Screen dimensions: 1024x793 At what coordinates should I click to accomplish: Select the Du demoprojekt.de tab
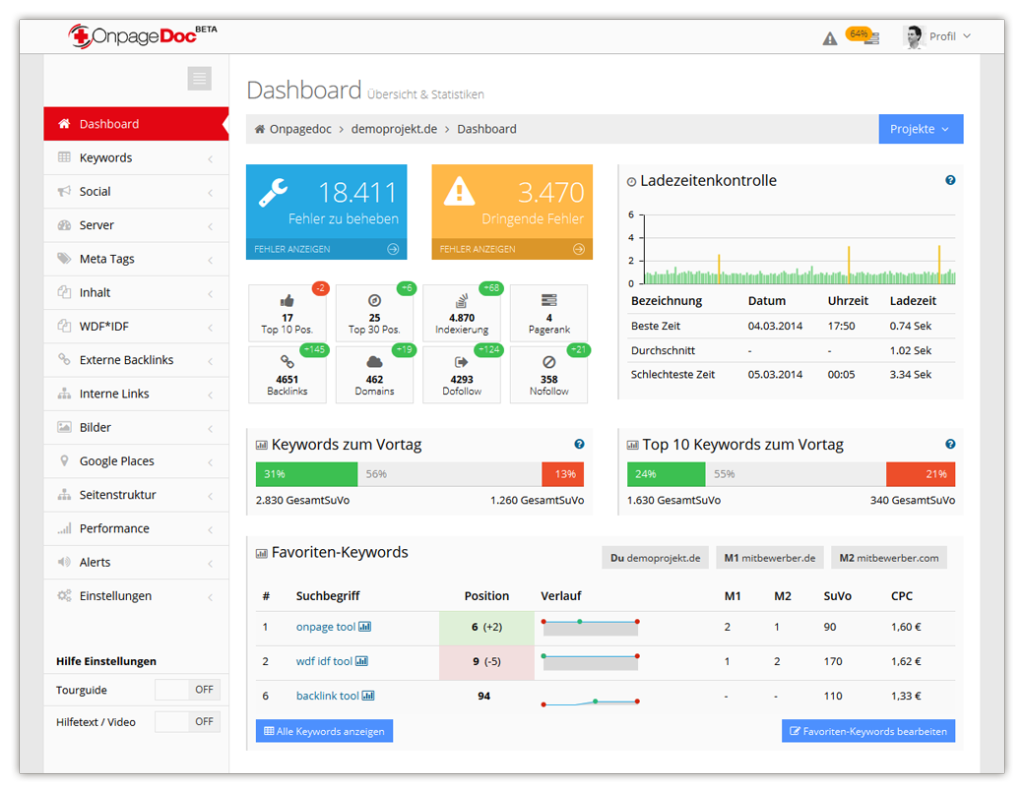(x=655, y=557)
